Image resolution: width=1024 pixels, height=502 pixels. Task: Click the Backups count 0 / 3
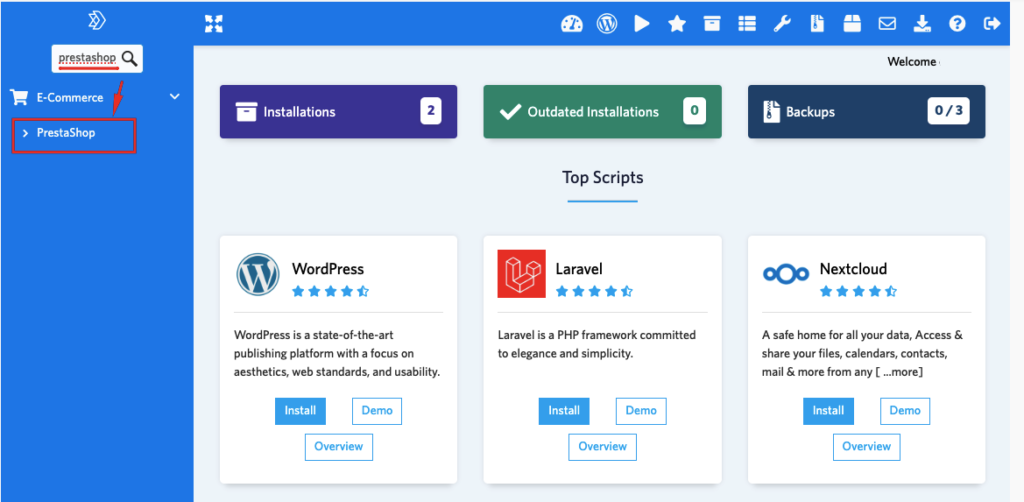(x=948, y=111)
